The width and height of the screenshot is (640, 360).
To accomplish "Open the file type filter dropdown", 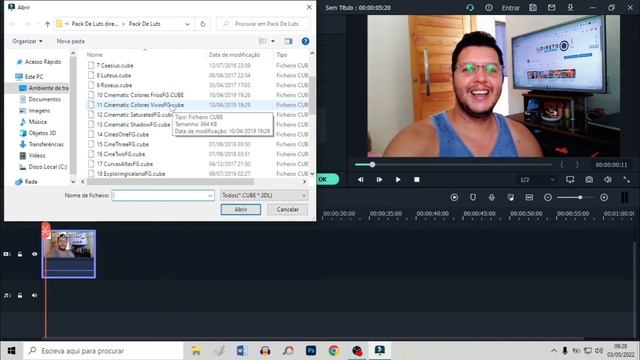I will 264,196.
